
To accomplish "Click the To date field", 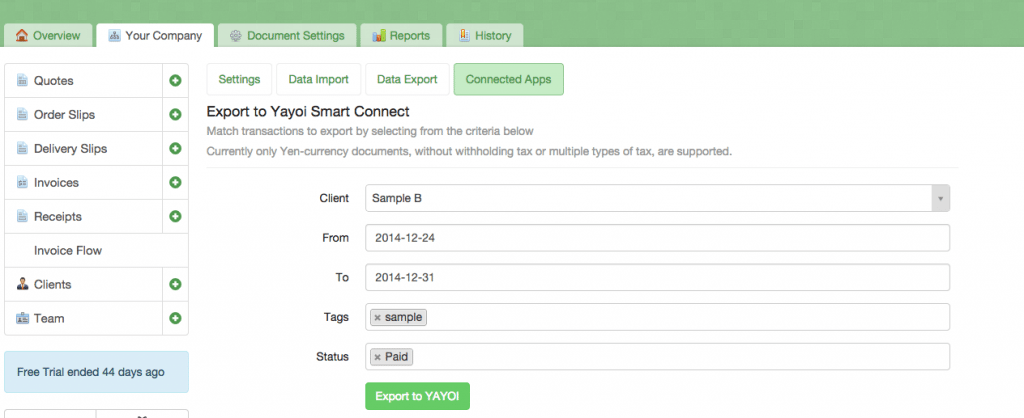I will tap(657, 278).
